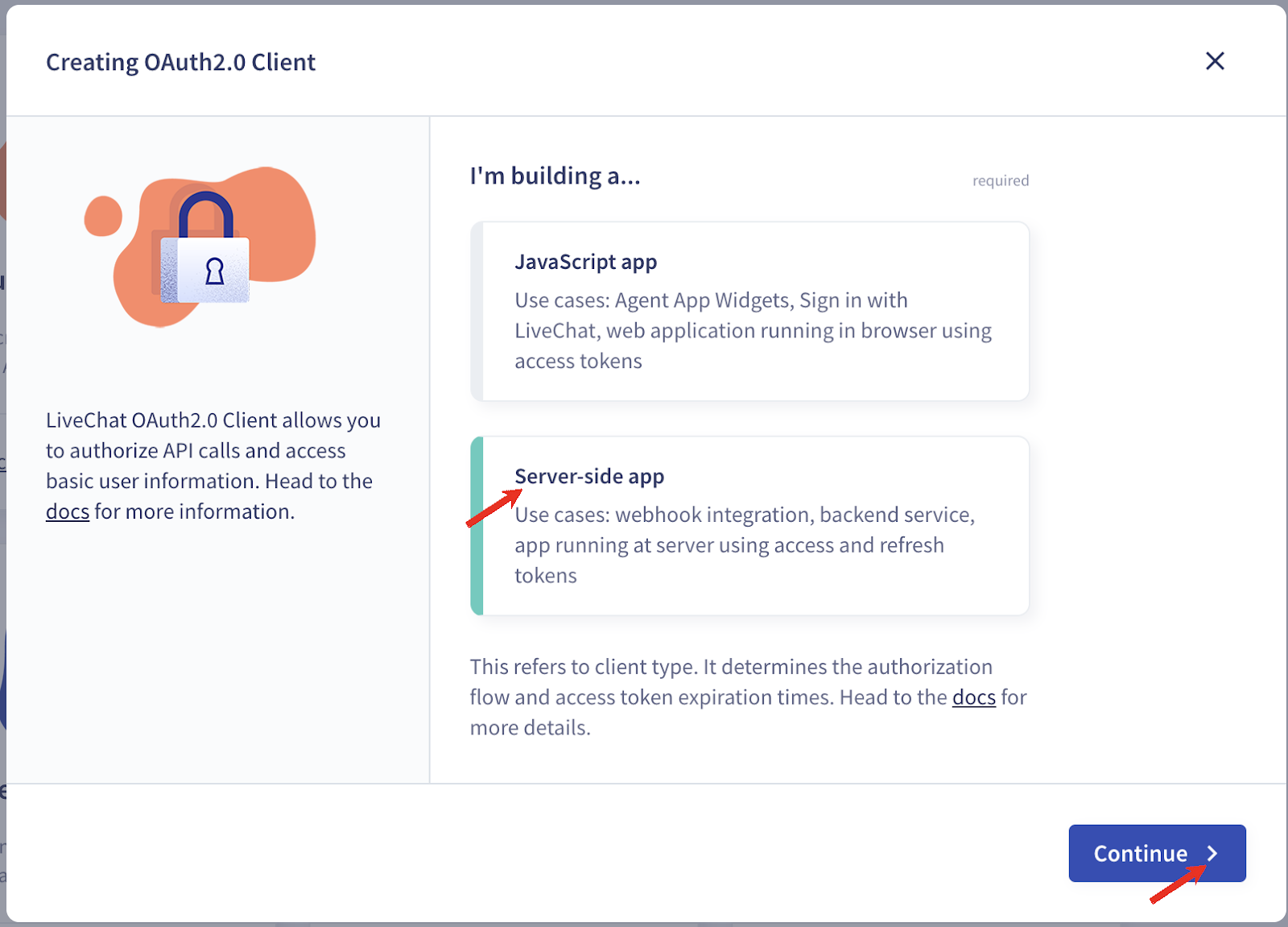Image resolution: width=1288 pixels, height=927 pixels.
Task: Click the Server-side app use cases text
Action: coord(745,545)
